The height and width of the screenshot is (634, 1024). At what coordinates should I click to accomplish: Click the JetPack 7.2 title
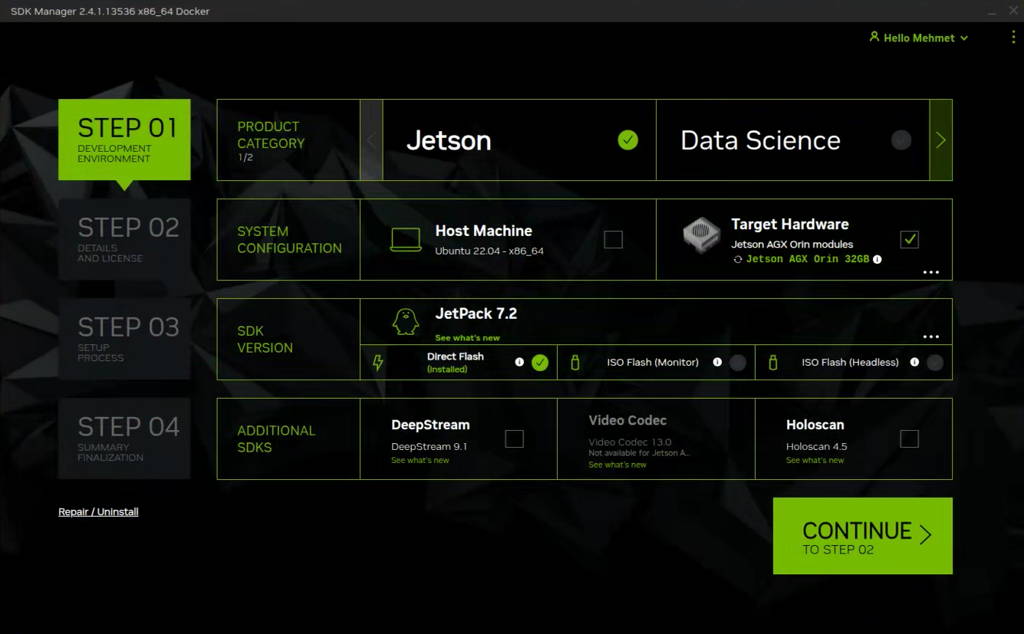point(475,313)
